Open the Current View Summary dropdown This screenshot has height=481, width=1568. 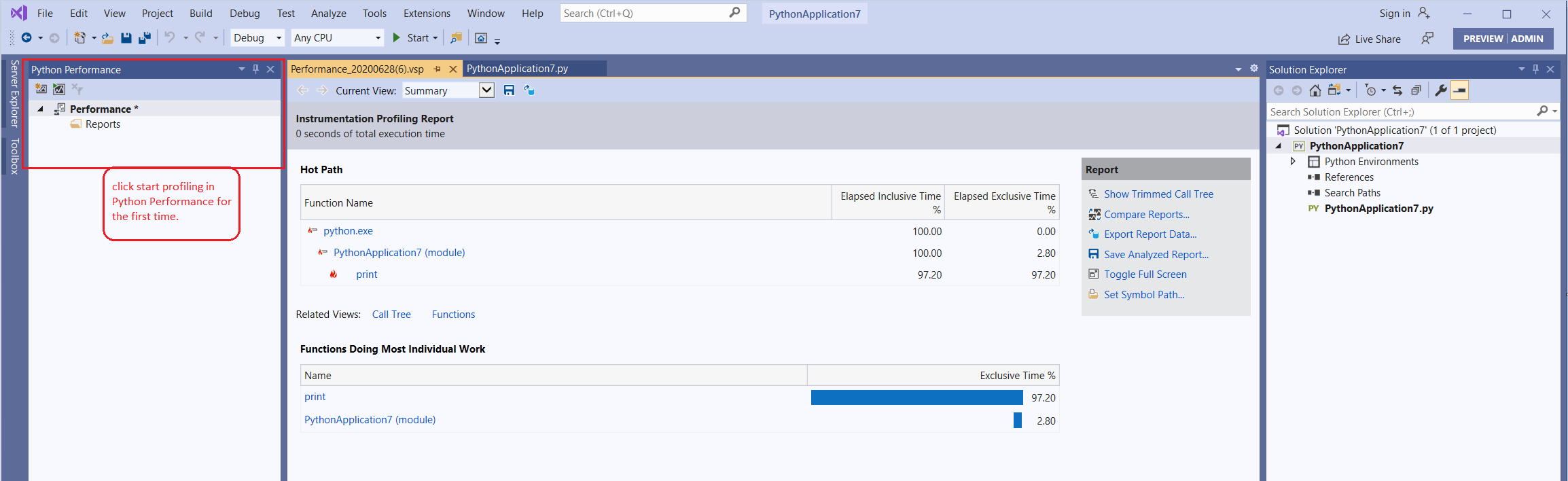click(486, 90)
